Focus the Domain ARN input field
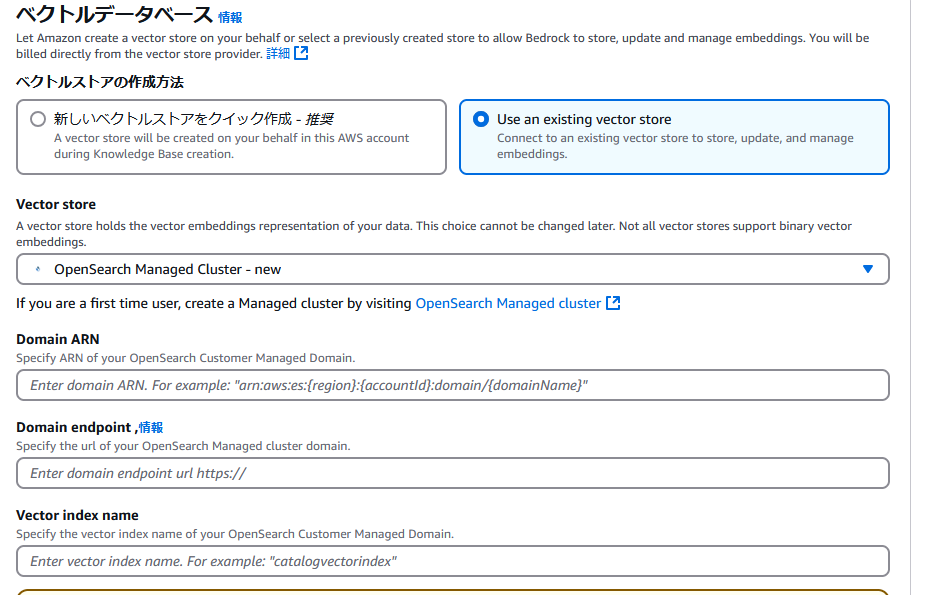 [x=453, y=385]
